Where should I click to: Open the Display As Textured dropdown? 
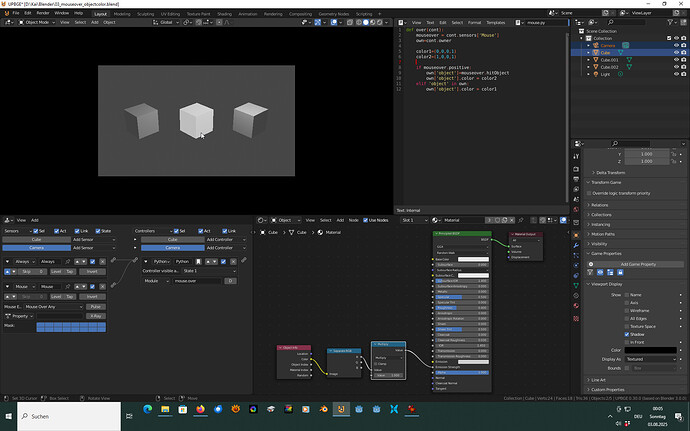(651, 359)
